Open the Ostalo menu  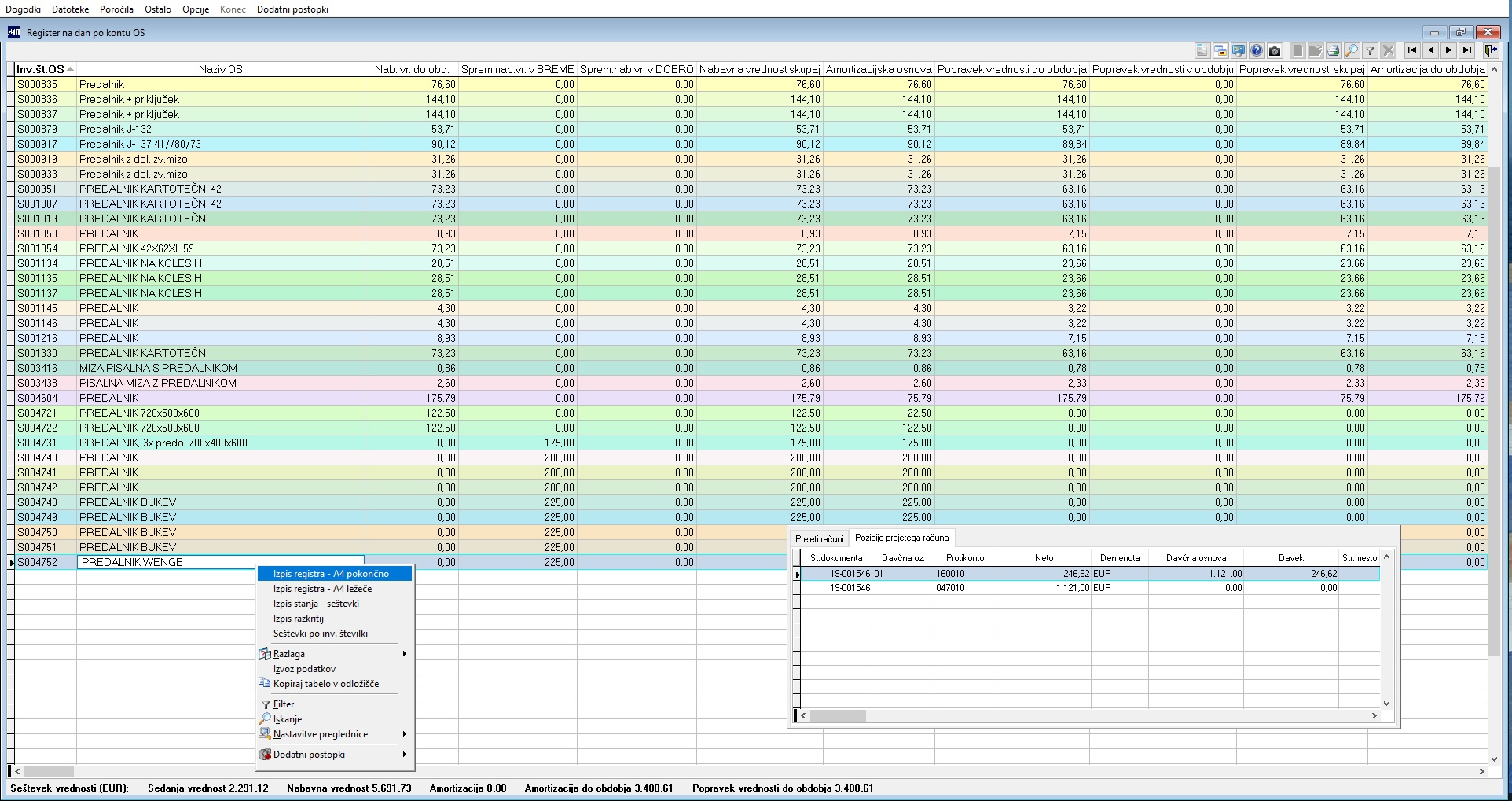158,9
